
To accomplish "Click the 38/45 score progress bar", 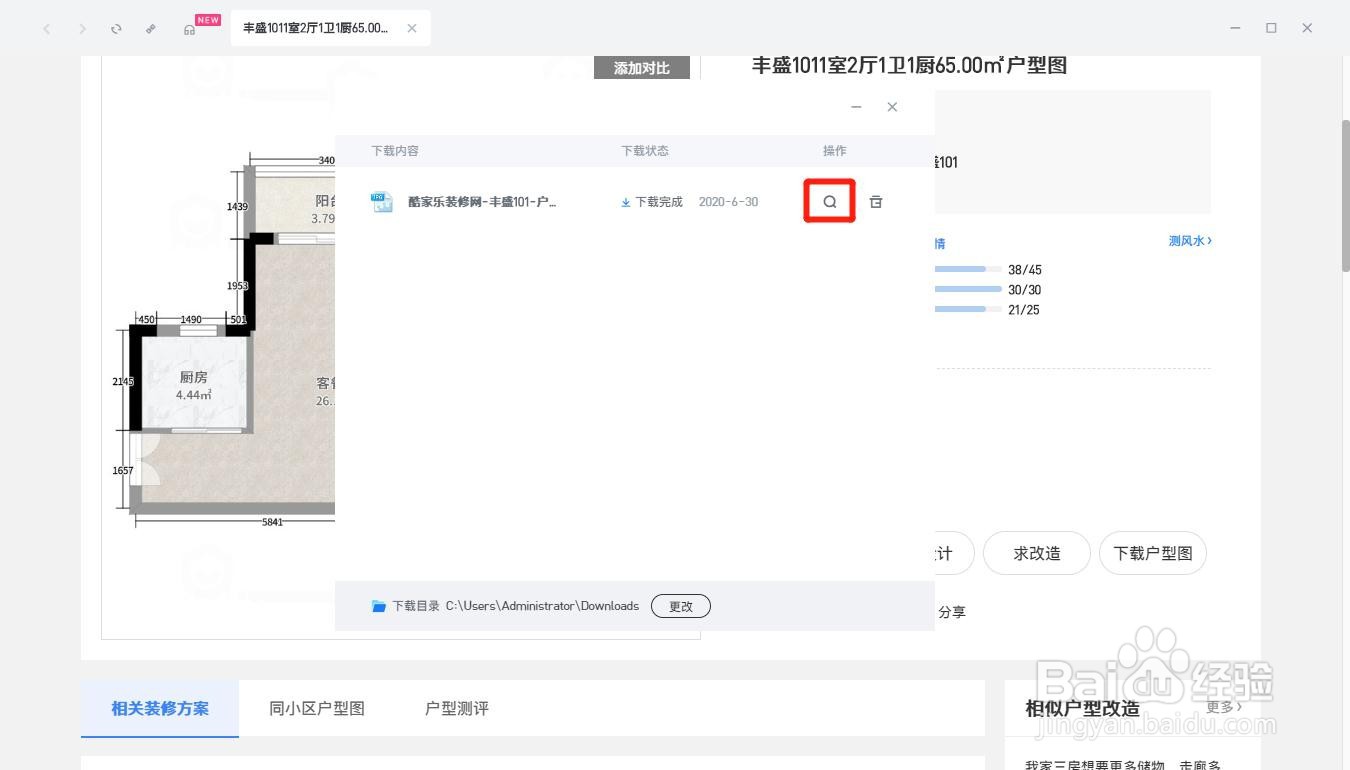I will (968, 269).
